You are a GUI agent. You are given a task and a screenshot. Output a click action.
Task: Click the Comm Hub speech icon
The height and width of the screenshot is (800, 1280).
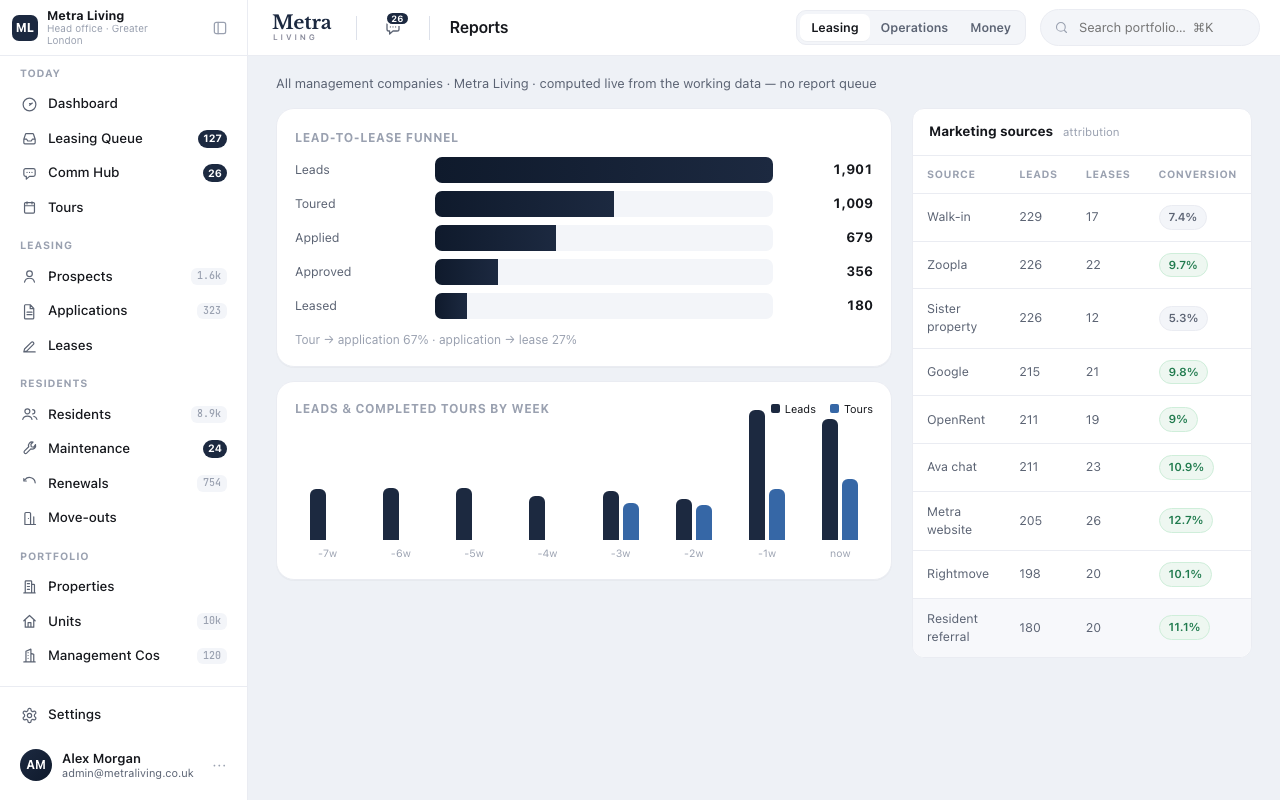[x=29, y=173]
